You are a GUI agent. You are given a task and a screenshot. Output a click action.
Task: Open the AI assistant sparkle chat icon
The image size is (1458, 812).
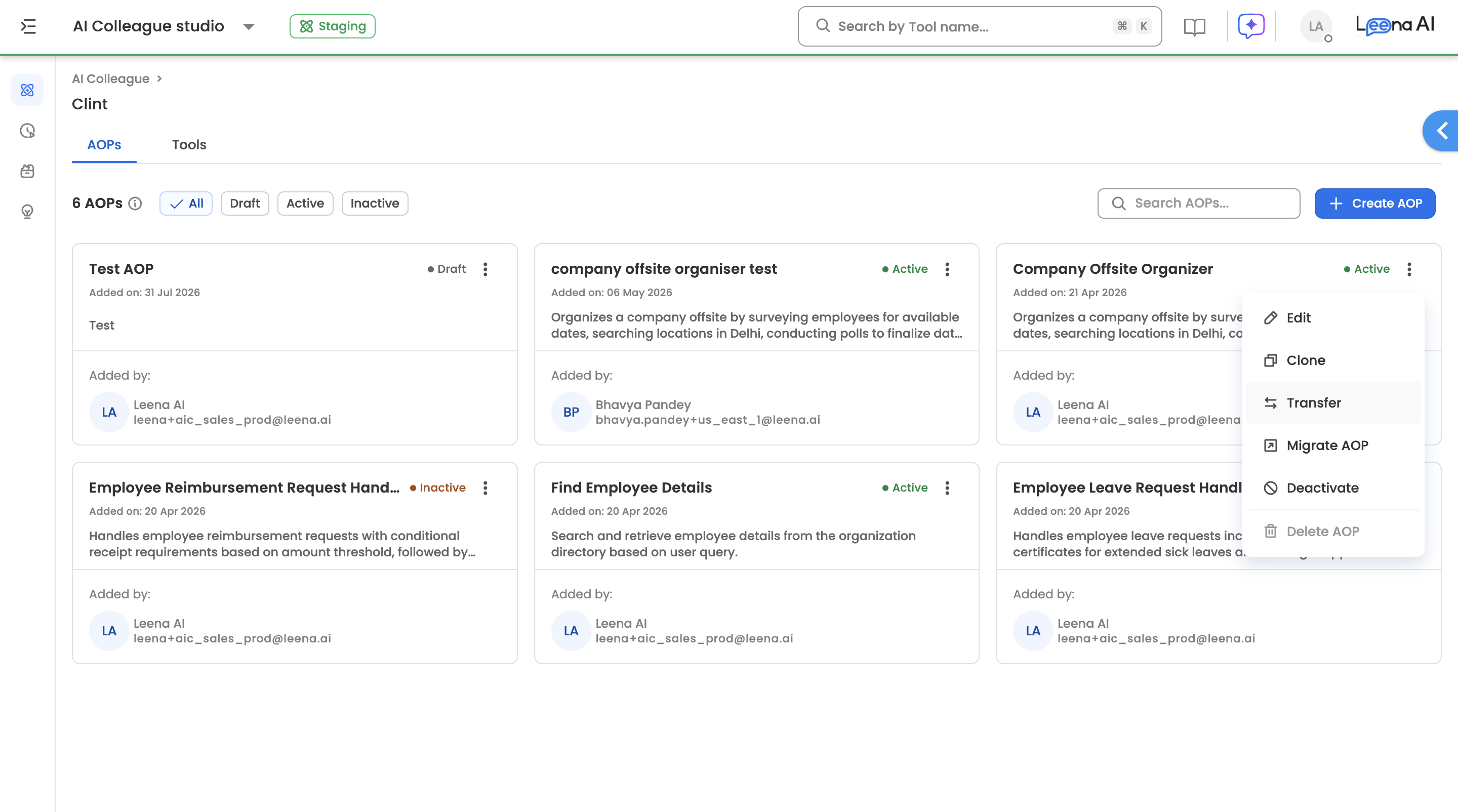click(1251, 26)
